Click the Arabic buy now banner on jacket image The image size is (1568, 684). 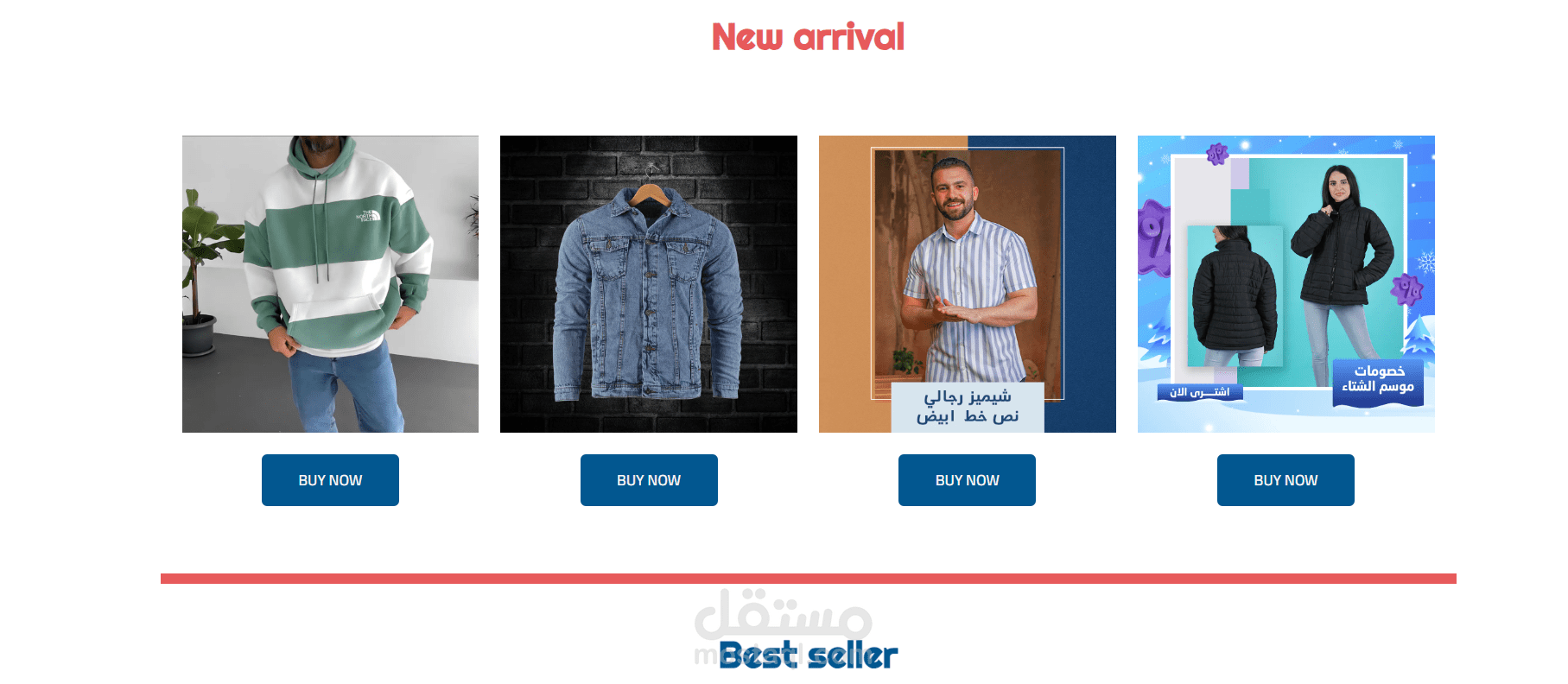(x=1200, y=392)
